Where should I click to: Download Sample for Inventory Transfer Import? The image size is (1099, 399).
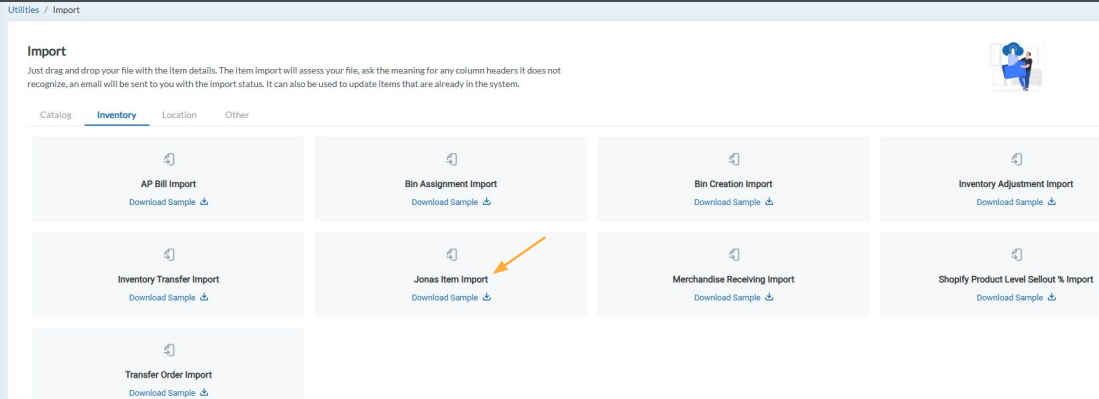coord(162,297)
